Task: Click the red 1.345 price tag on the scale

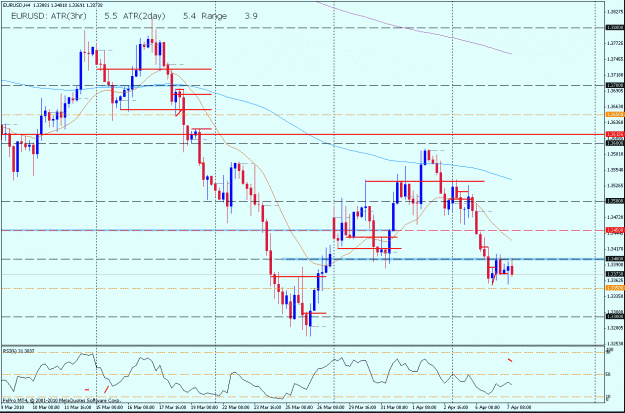Action: pos(615,230)
